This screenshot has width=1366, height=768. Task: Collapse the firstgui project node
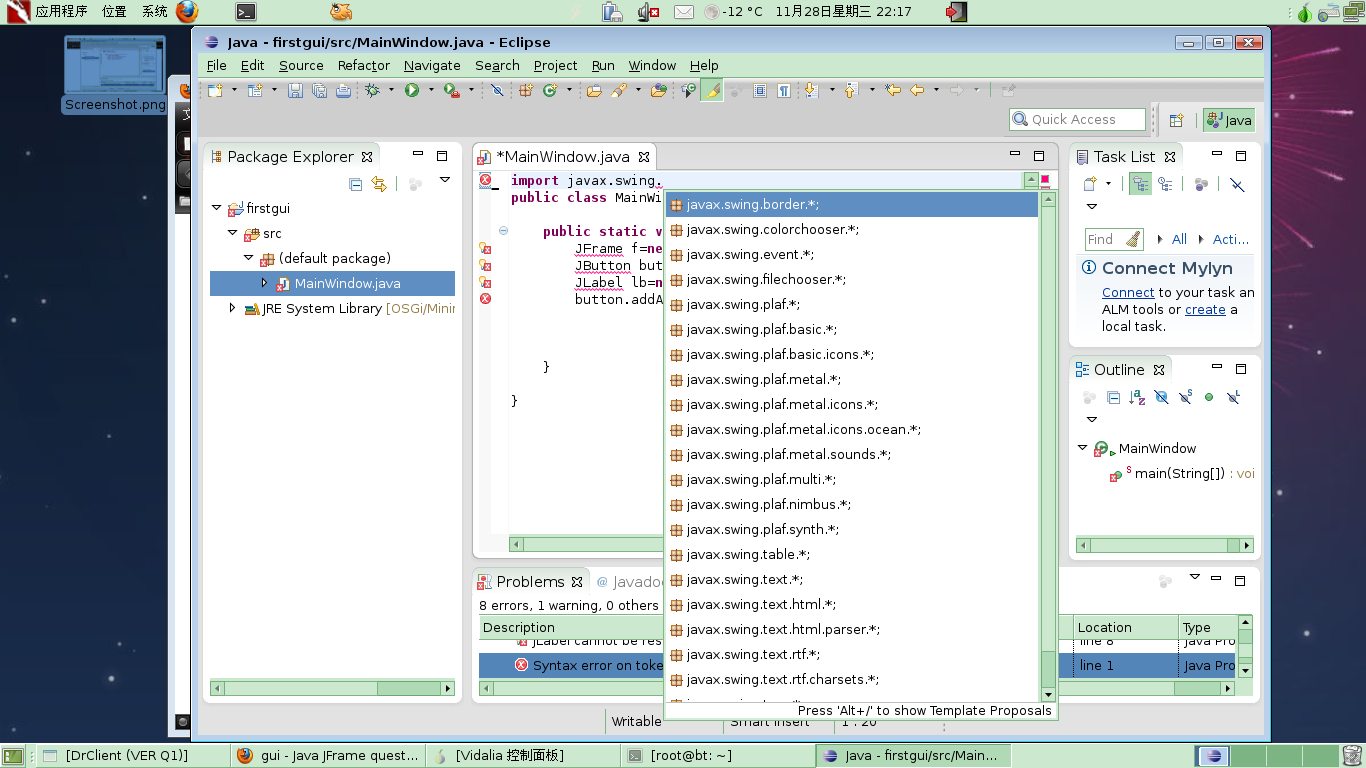[x=216, y=208]
